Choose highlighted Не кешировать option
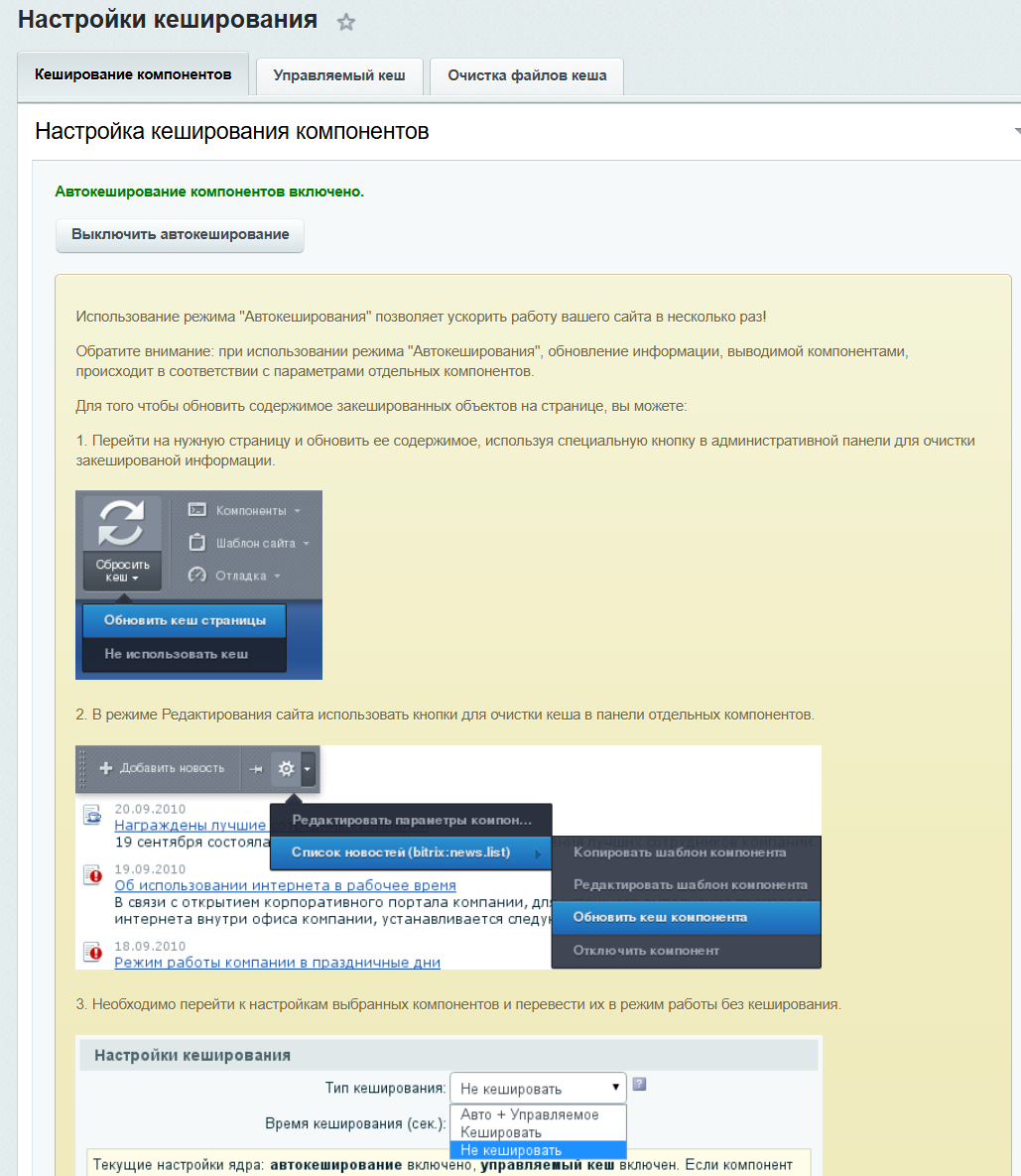Viewport: 1021px width, 1176px height. [x=538, y=1150]
